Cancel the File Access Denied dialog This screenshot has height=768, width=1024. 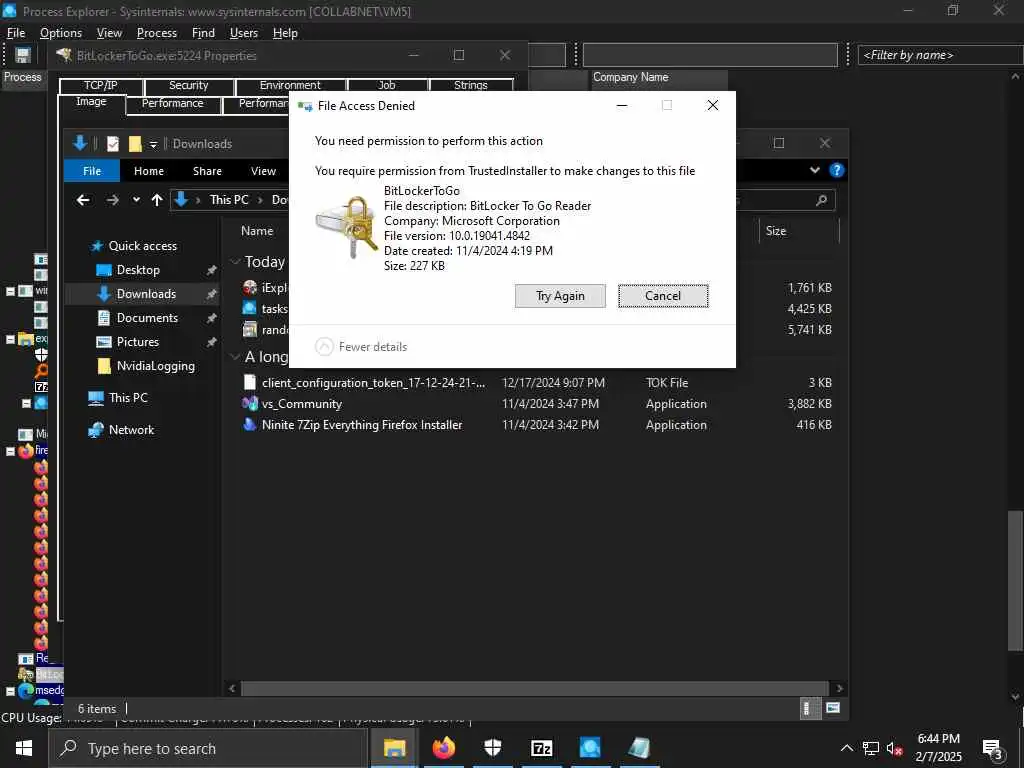point(663,296)
